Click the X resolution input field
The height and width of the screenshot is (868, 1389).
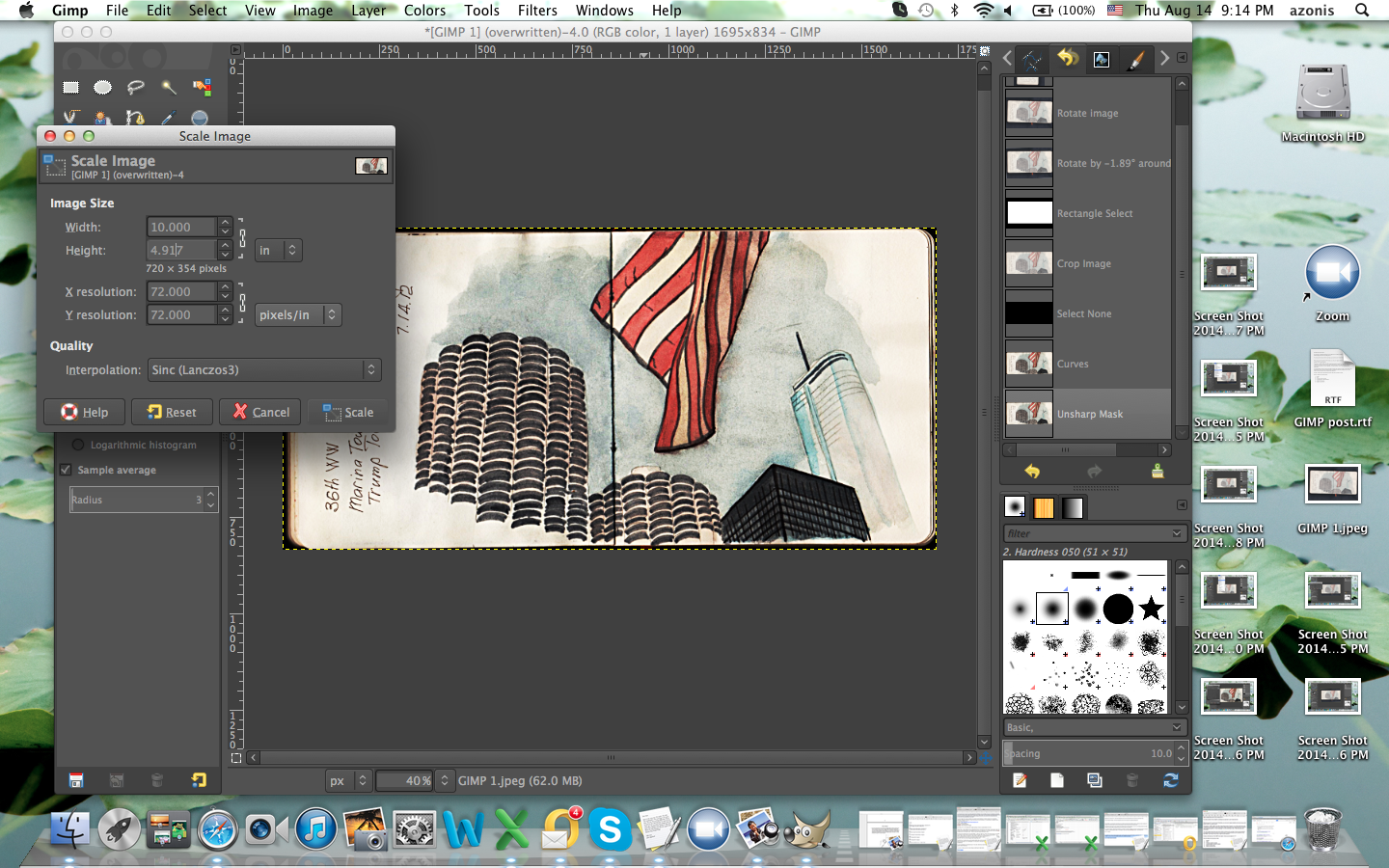[181, 291]
